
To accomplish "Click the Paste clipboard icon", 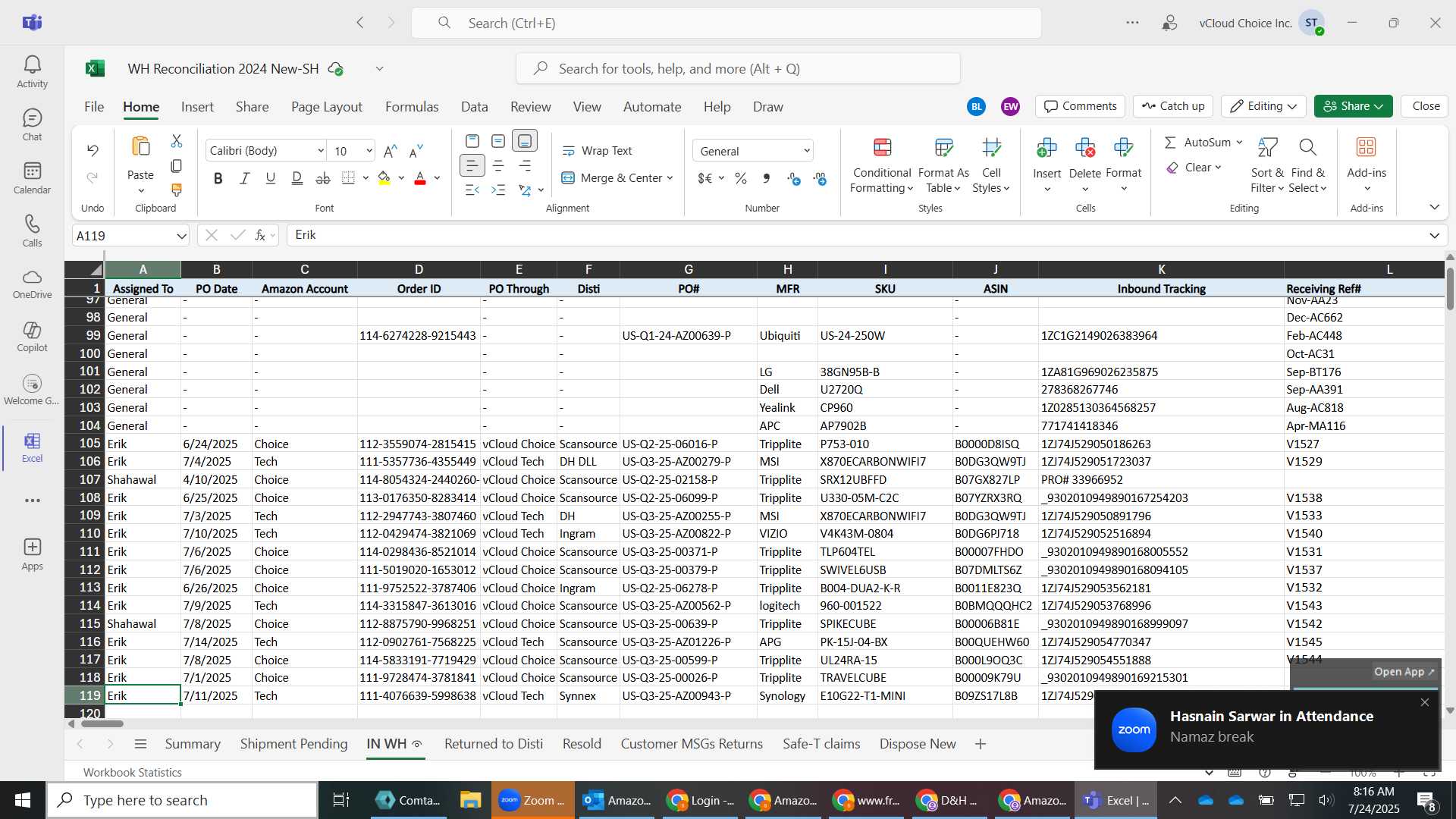I will click(x=140, y=147).
